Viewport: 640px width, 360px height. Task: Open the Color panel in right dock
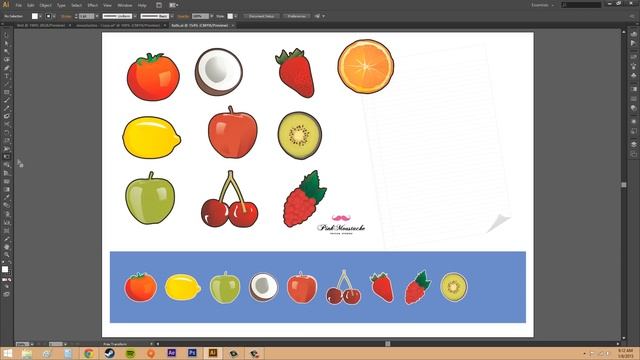[633, 34]
